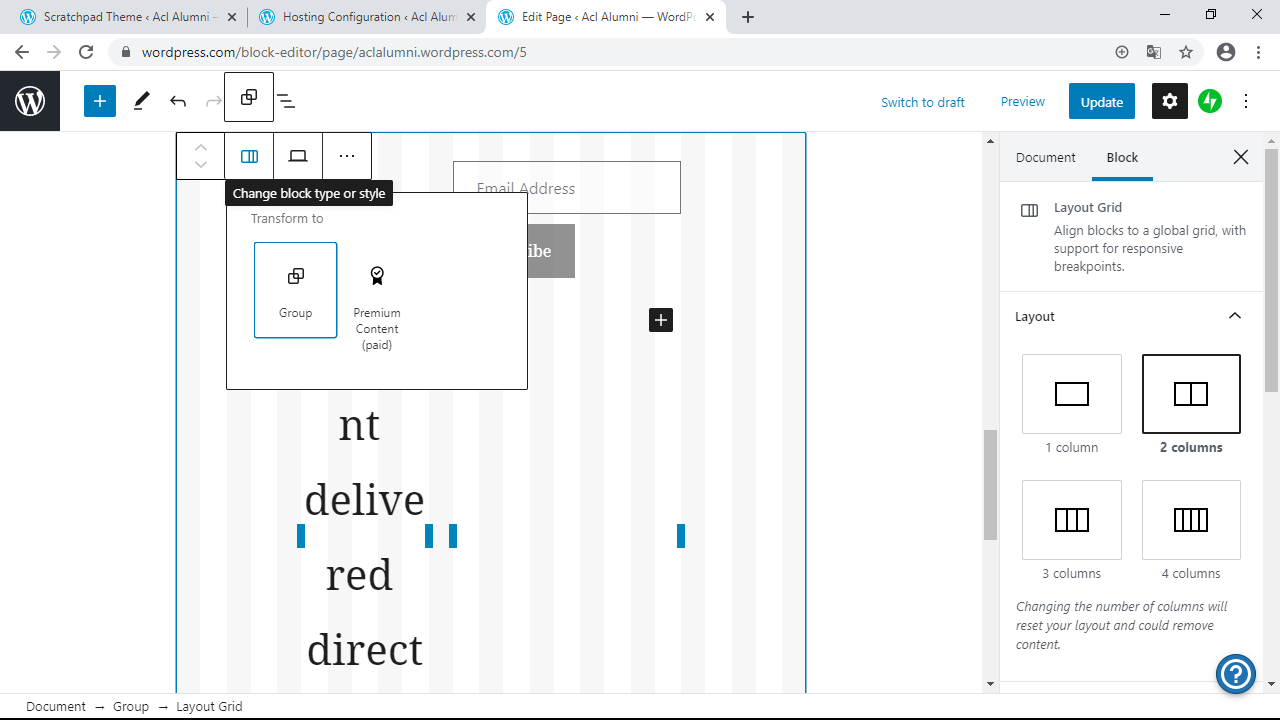Transform block to Group
Image resolution: width=1280 pixels, height=720 pixels.
296,290
